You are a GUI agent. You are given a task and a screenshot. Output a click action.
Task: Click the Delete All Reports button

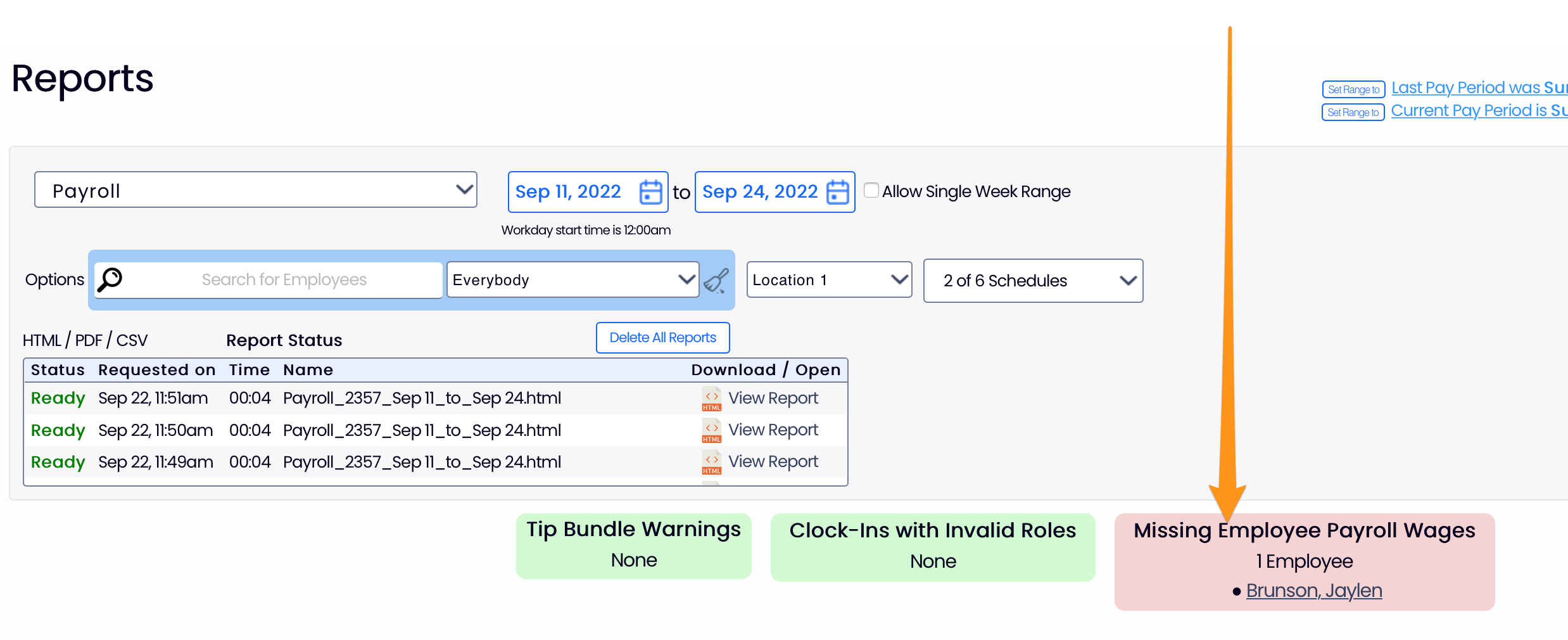coord(662,338)
